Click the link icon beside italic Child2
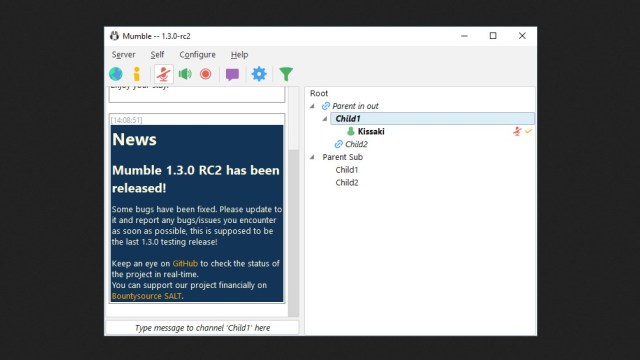 coord(338,144)
